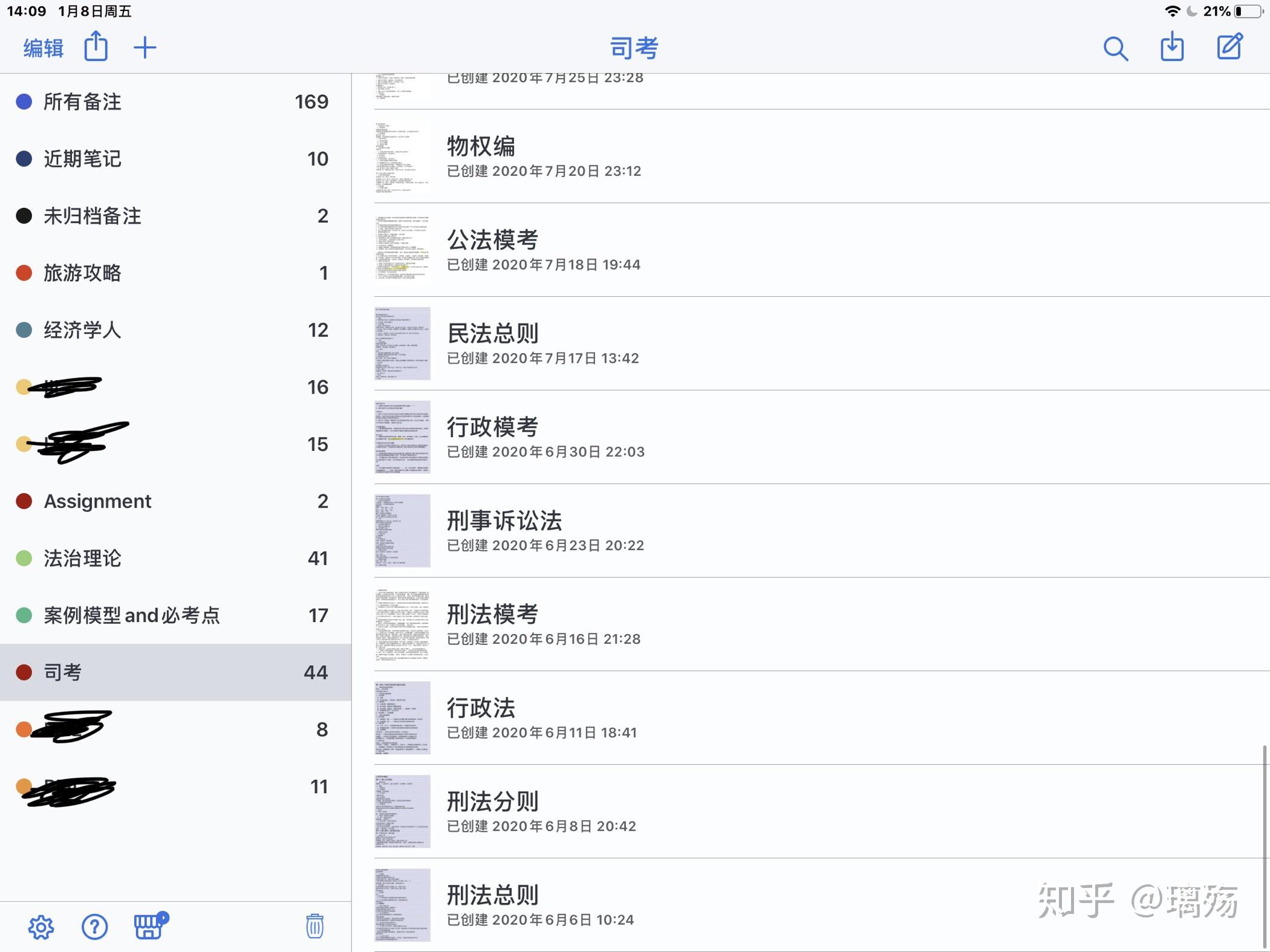The image size is (1270, 952).
Task: Open the redacted folder with 8 notes
Action: pyautogui.click(x=175, y=730)
